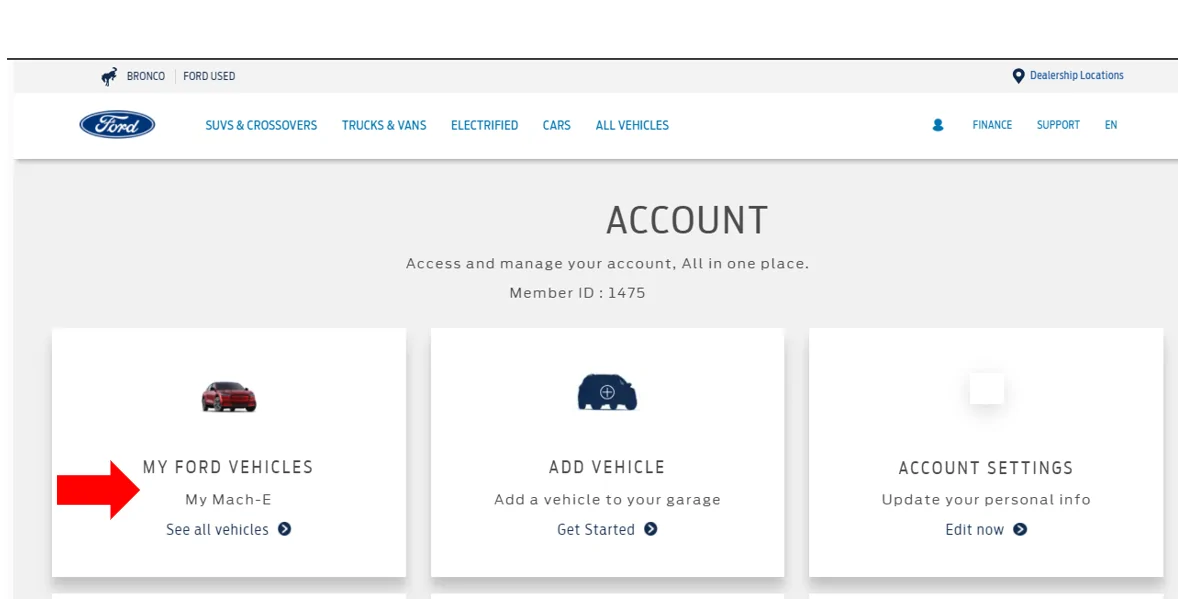Click the Add Vehicle car plus icon

pyautogui.click(x=607, y=392)
